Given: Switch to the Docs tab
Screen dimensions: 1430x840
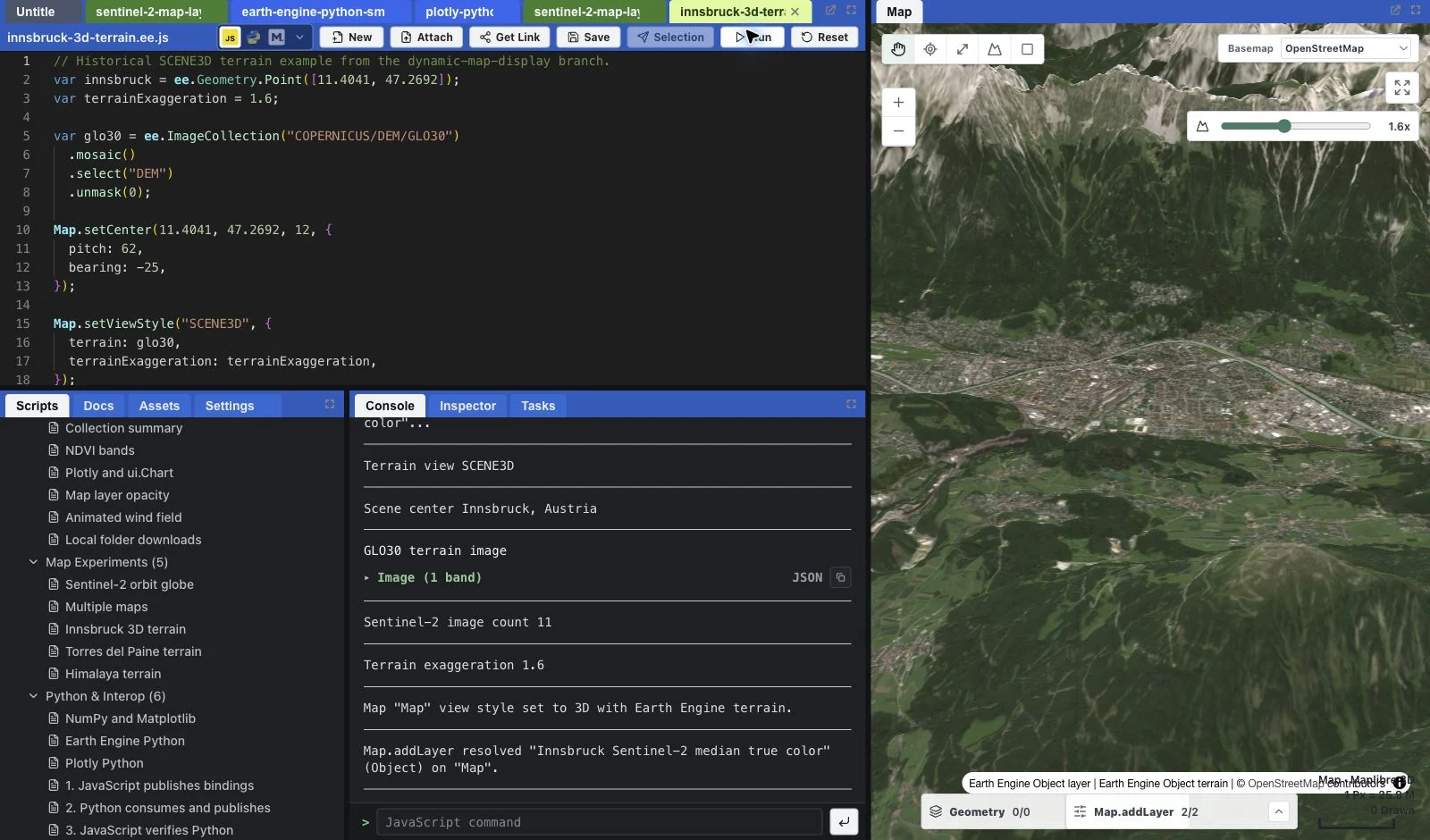Looking at the screenshot, I should click(x=98, y=406).
